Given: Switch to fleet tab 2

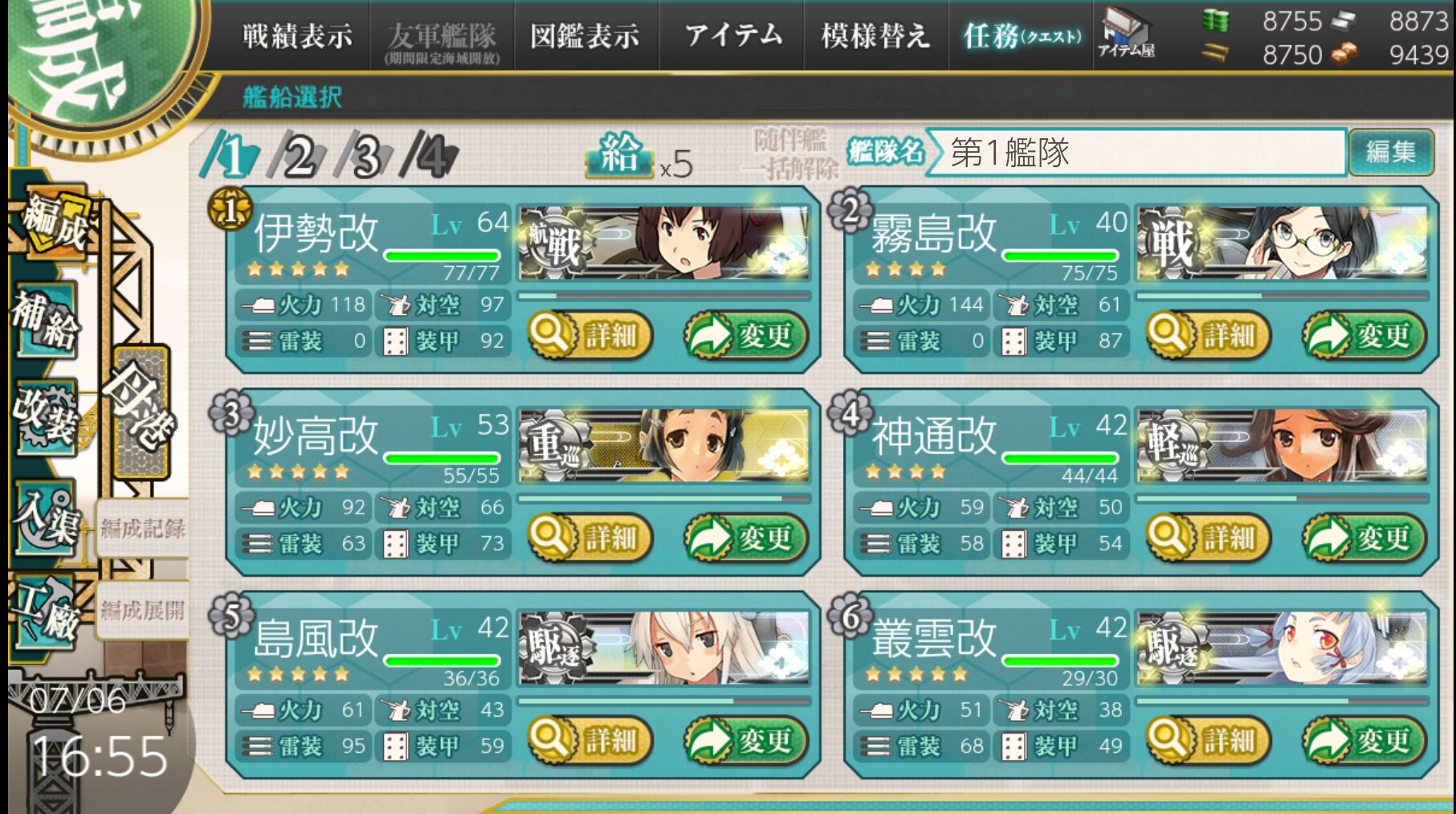Looking at the screenshot, I should 296,155.
